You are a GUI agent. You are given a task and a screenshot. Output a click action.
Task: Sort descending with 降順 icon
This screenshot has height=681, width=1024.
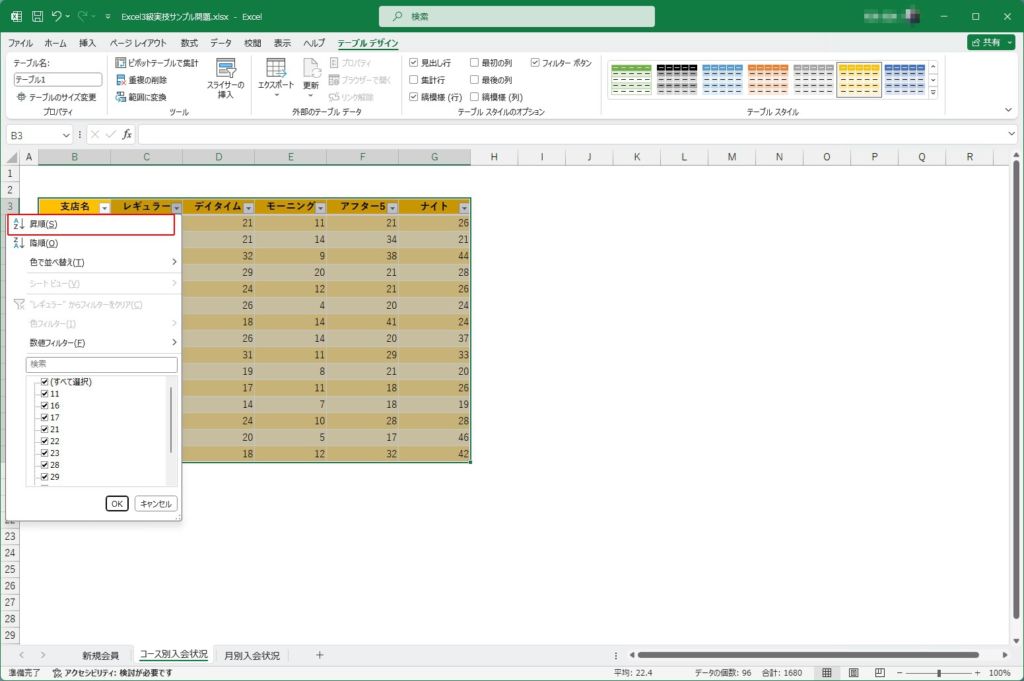point(18,243)
